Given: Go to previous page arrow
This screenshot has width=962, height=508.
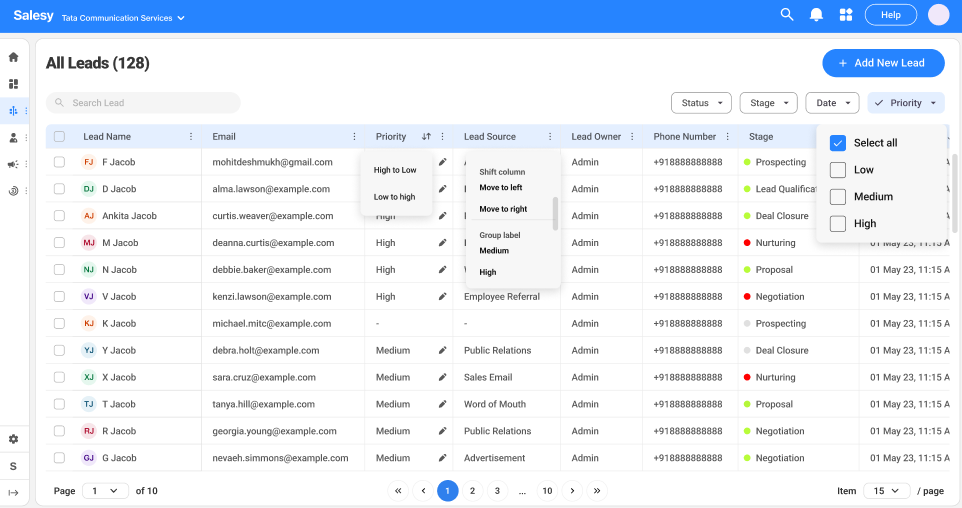Looking at the screenshot, I should tap(423, 491).
